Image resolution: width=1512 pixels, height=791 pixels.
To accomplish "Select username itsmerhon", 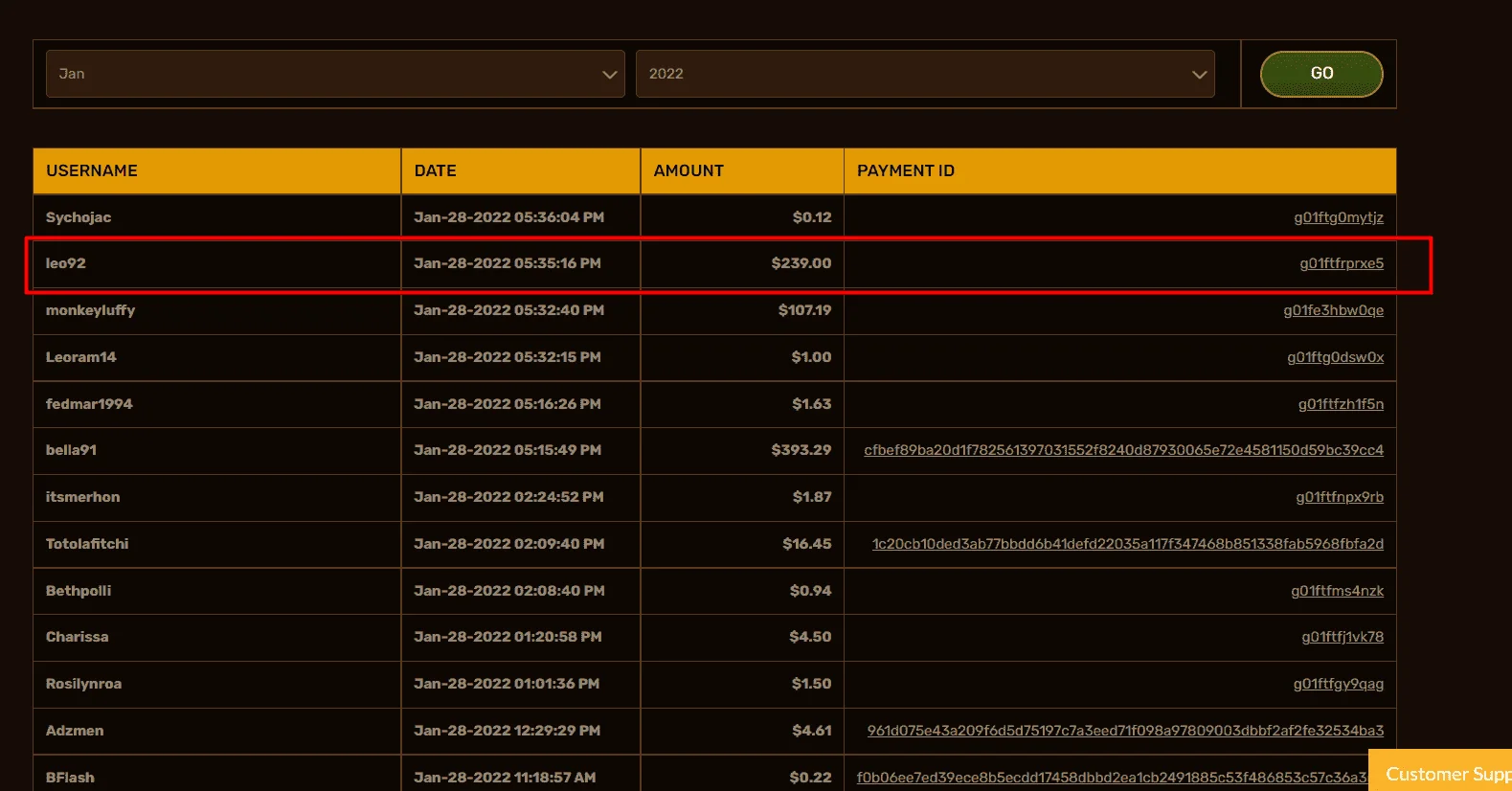I will point(82,497).
